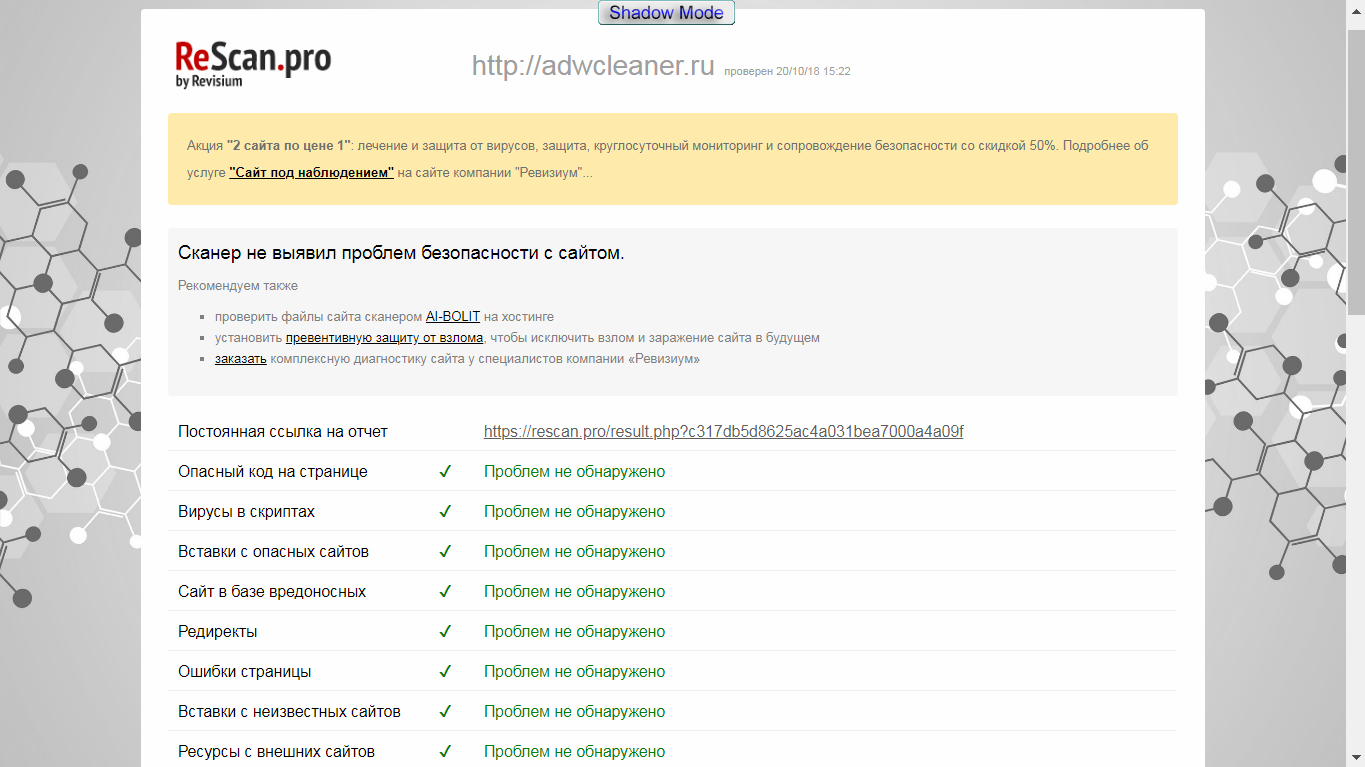Click the ReScan.pro logo
1365x767 pixels.
coord(252,64)
